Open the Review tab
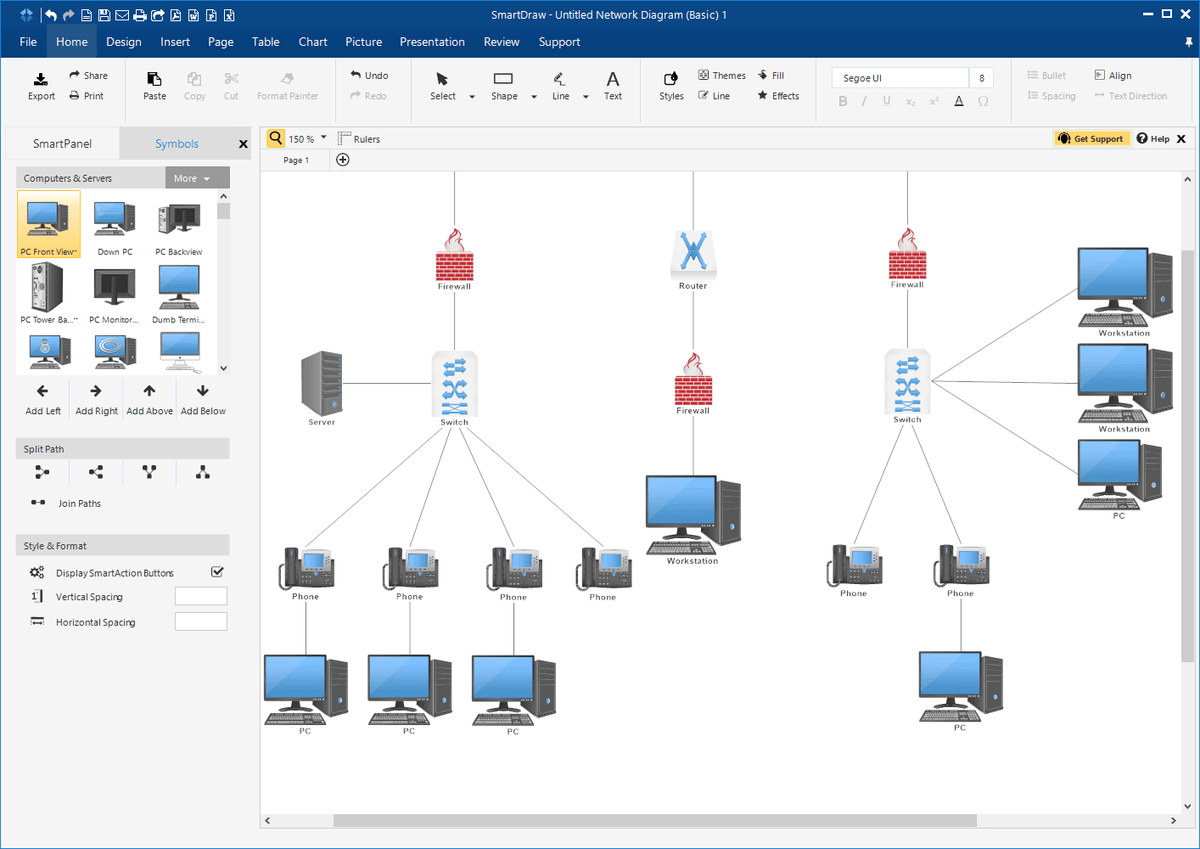 click(x=501, y=42)
